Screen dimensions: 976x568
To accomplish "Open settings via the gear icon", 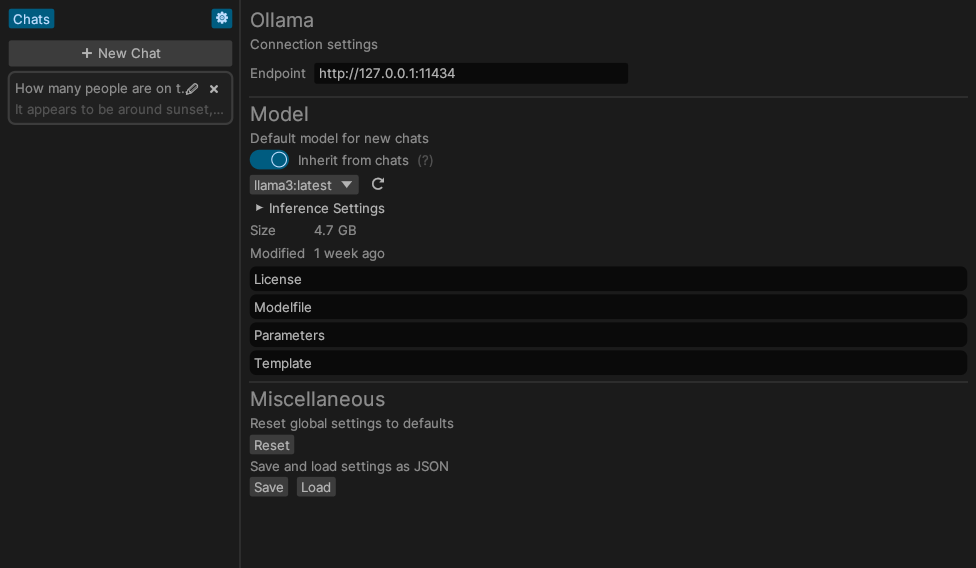I will point(222,19).
